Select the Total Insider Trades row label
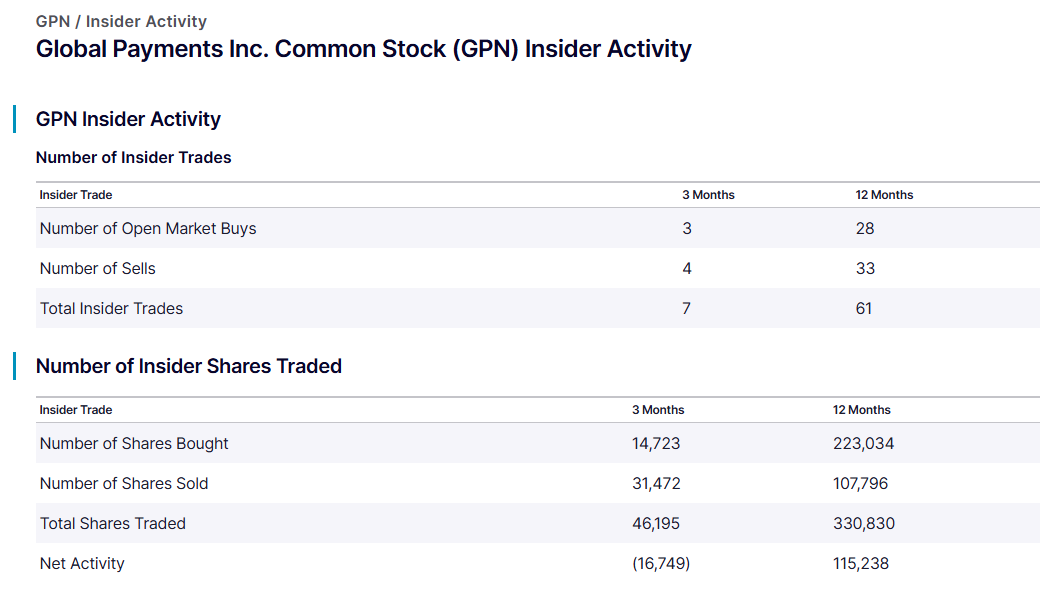 point(111,308)
